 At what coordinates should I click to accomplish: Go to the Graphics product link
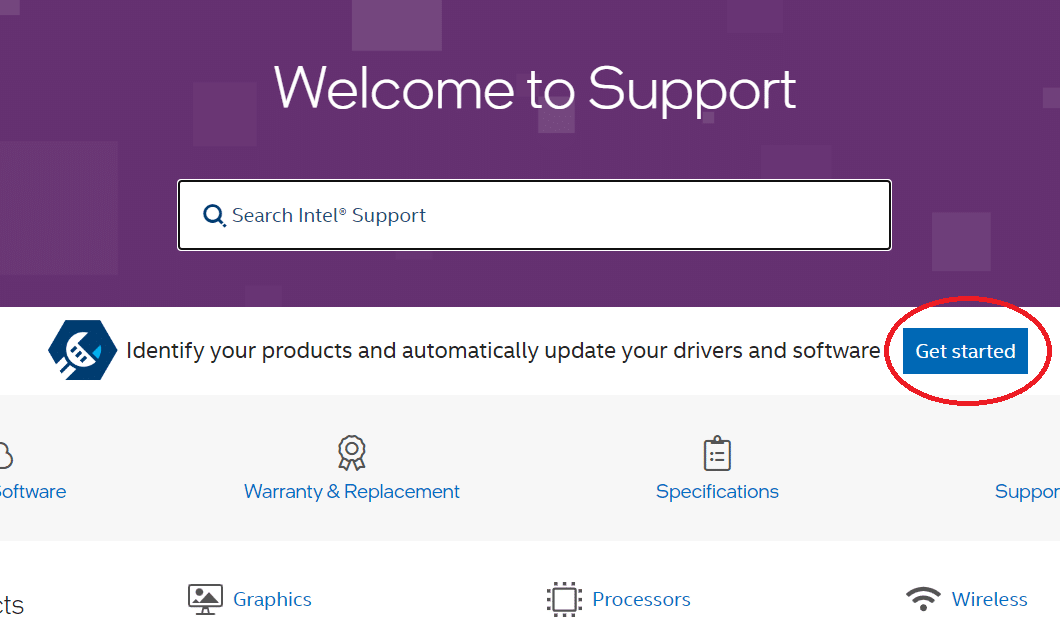pos(272,600)
